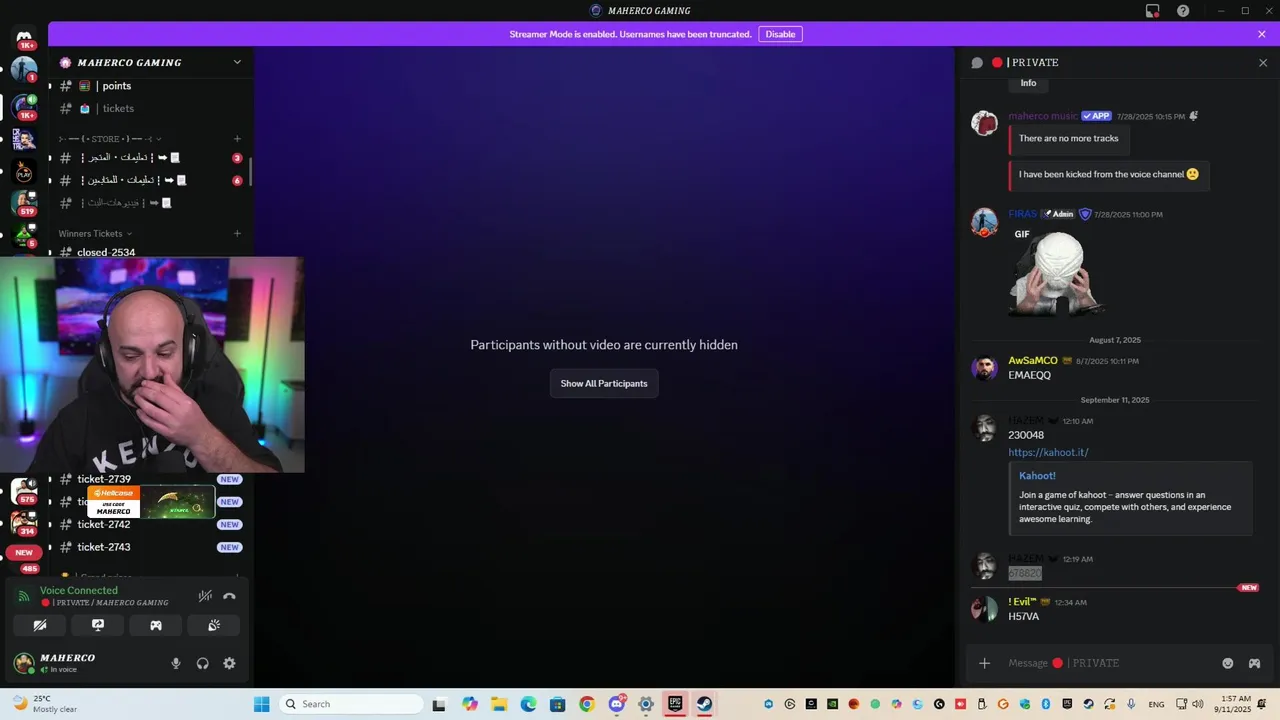
Task: Open user settings gear
Action: pos(229,663)
